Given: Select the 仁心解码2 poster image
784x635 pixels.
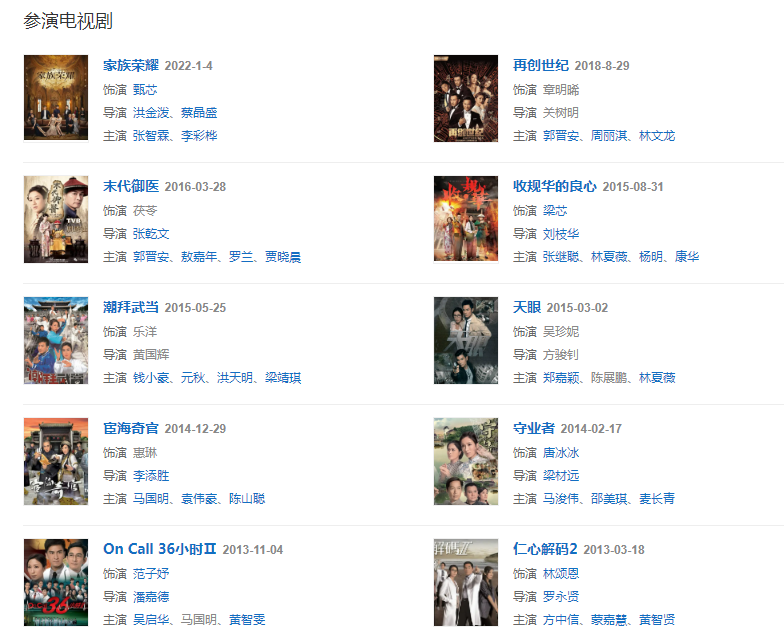Looking at the screenshot, I should [466, 582].
